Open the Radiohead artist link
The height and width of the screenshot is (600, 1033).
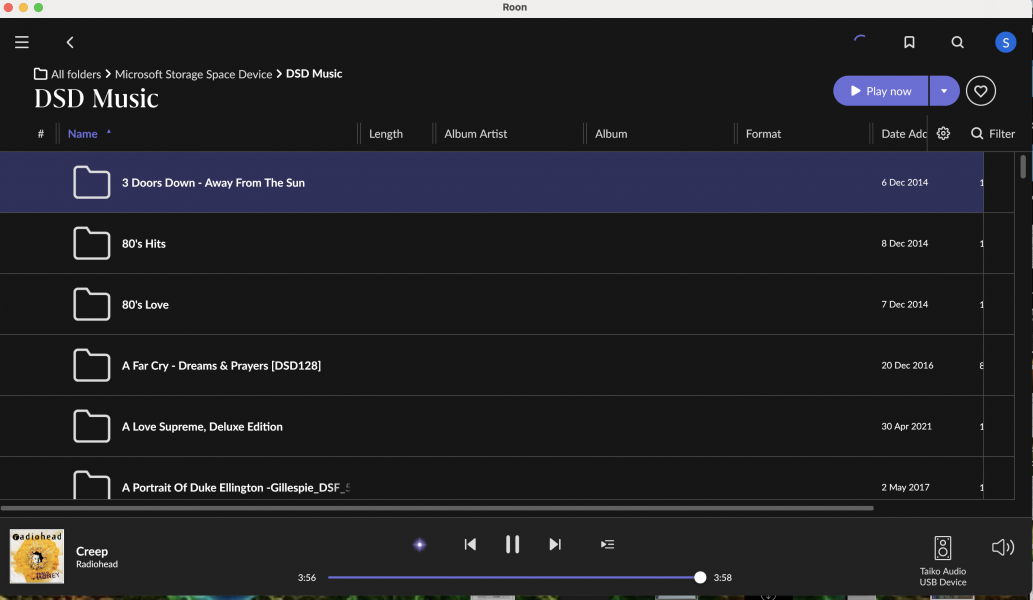(x=97, y=564)
